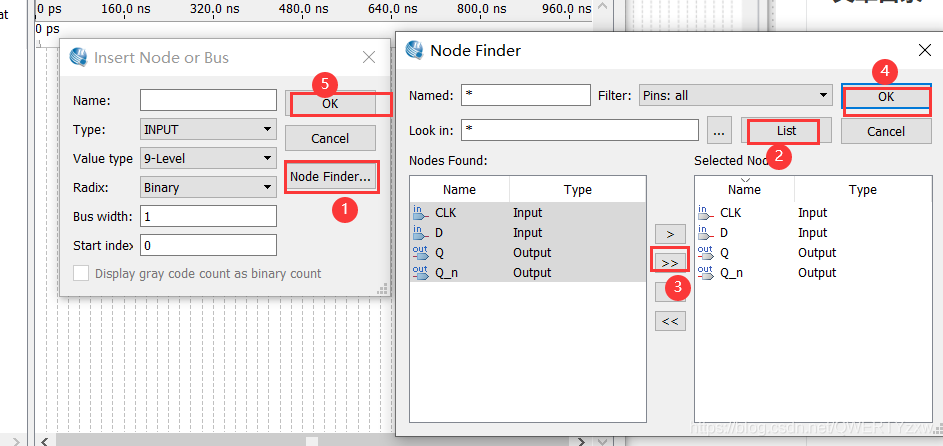This screenshot has width=943, height=446.
Task: Click the Q_n pin icon in Selected Nodes
Action: [705, 272]
